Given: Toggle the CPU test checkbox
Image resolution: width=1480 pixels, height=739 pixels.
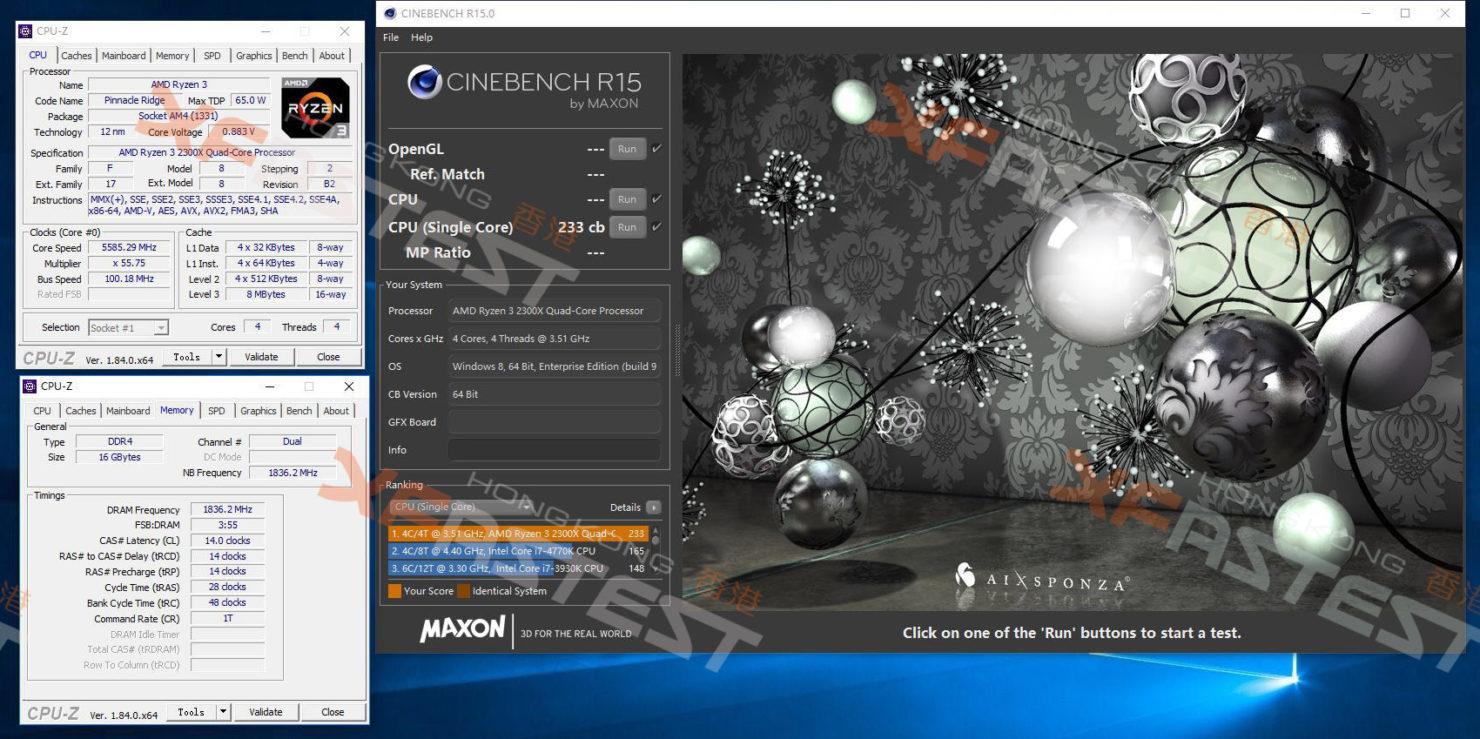Looking at the screenshot, I should pyautogui.click(x=657, y=199).
